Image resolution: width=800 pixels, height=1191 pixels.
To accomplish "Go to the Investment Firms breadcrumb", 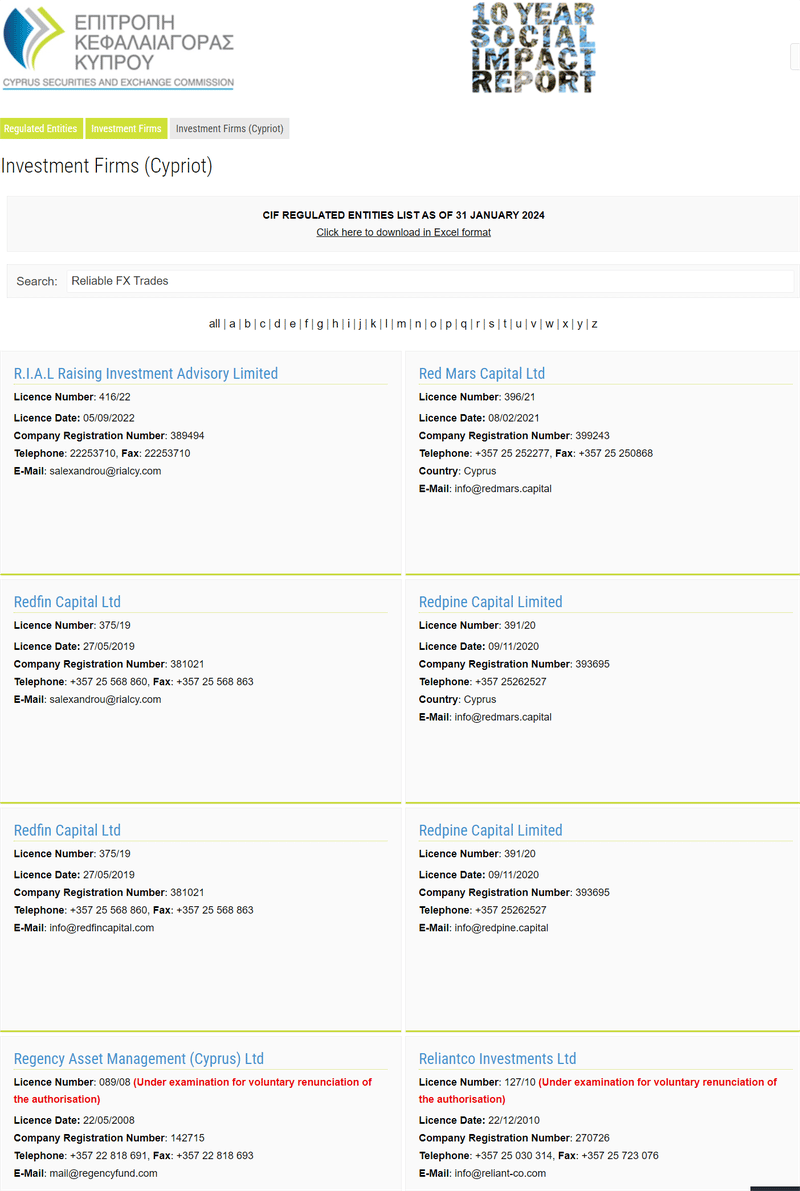I will (126, 128).
